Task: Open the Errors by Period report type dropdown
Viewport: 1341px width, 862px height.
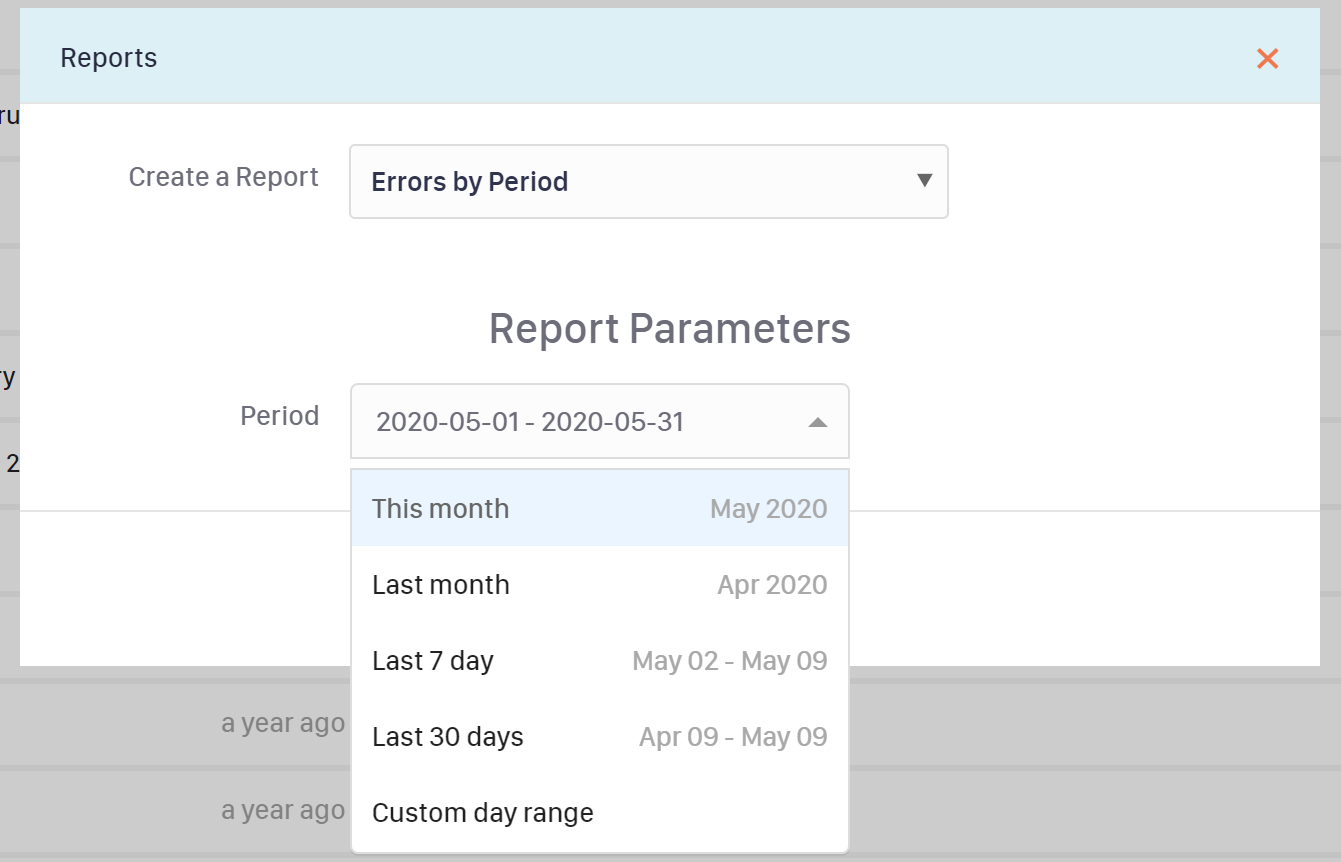Action: point(648,182)
